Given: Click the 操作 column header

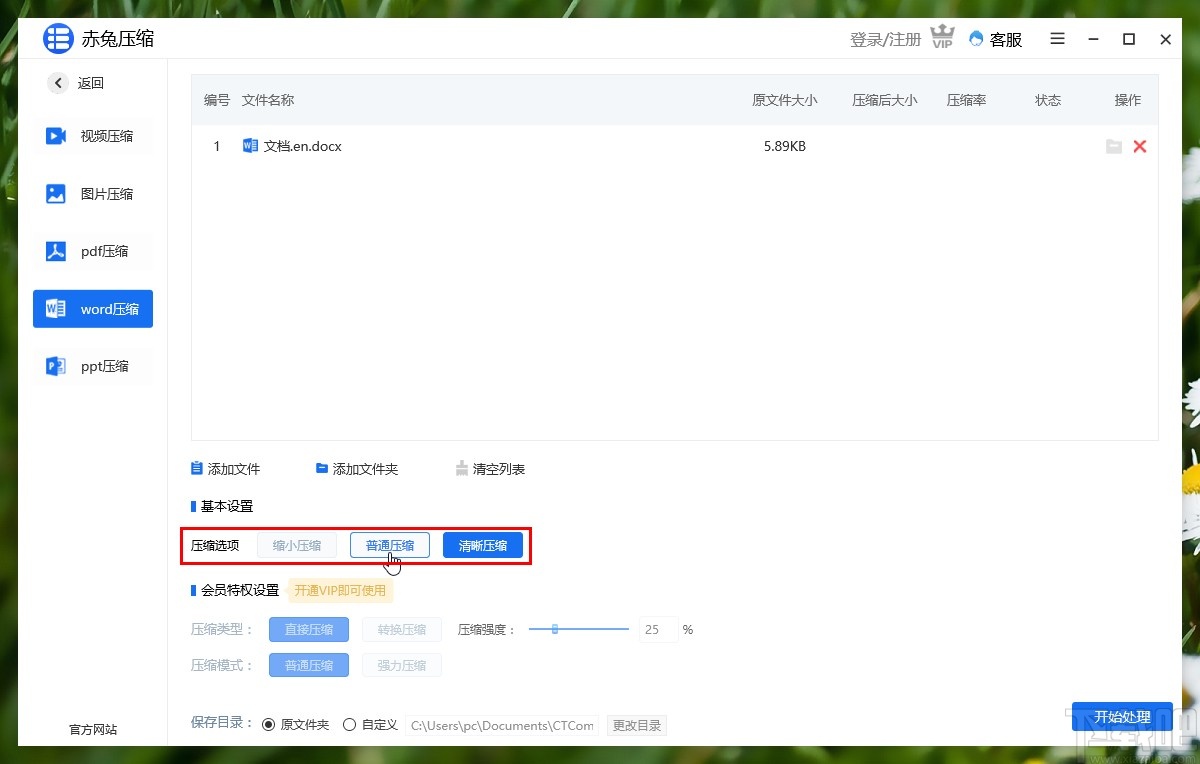Looking at the screenshot, I should point(1128,100).
